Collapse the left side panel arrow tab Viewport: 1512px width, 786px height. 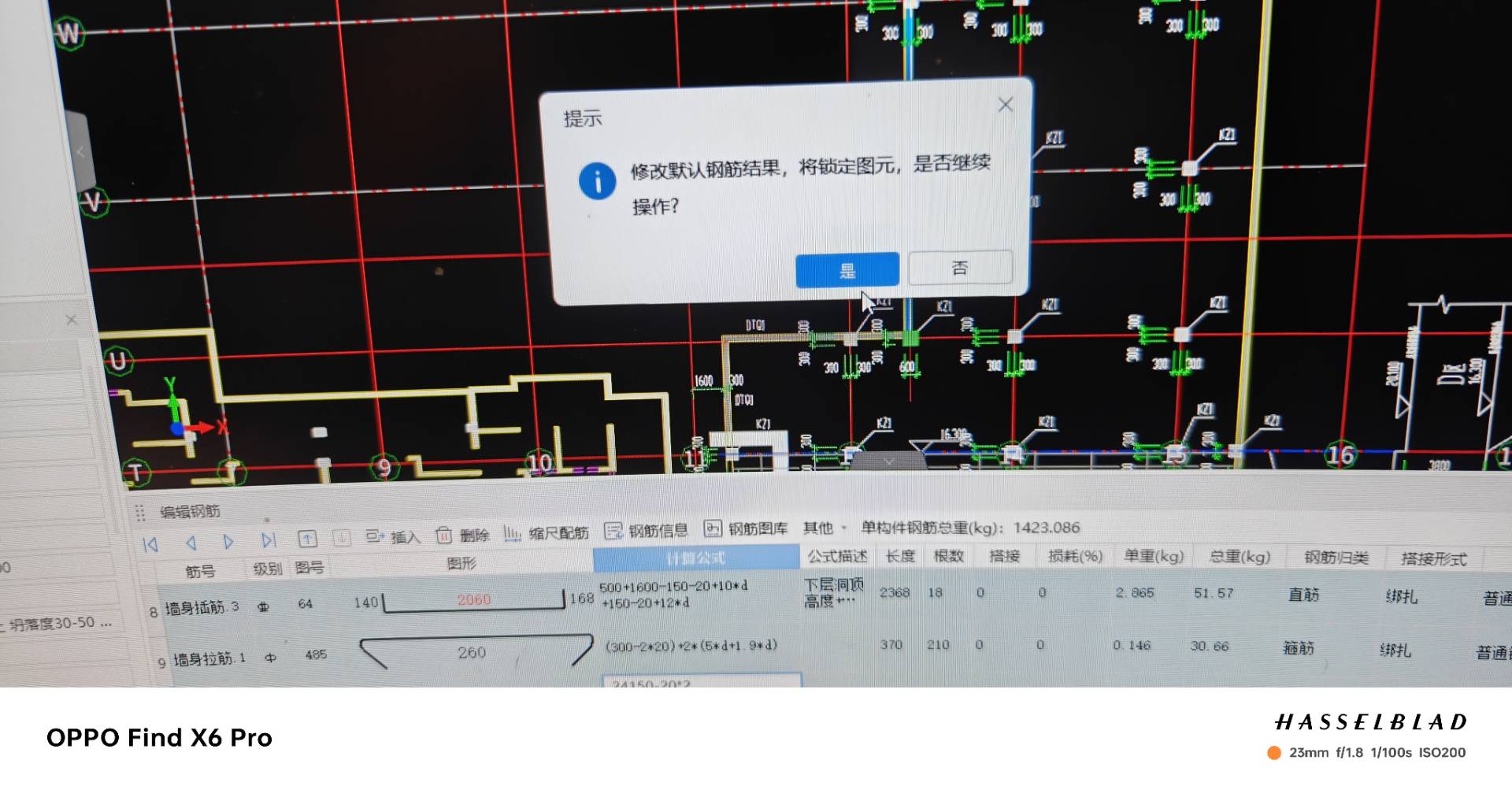tap(80, 151)
